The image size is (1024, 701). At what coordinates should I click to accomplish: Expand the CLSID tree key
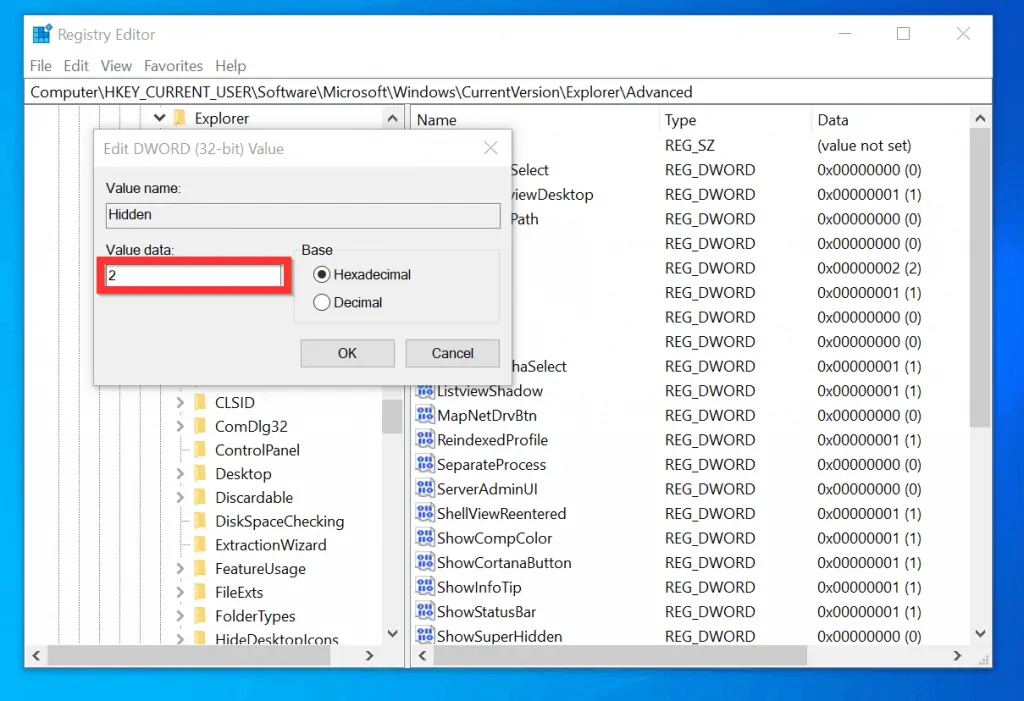point(180,403)
